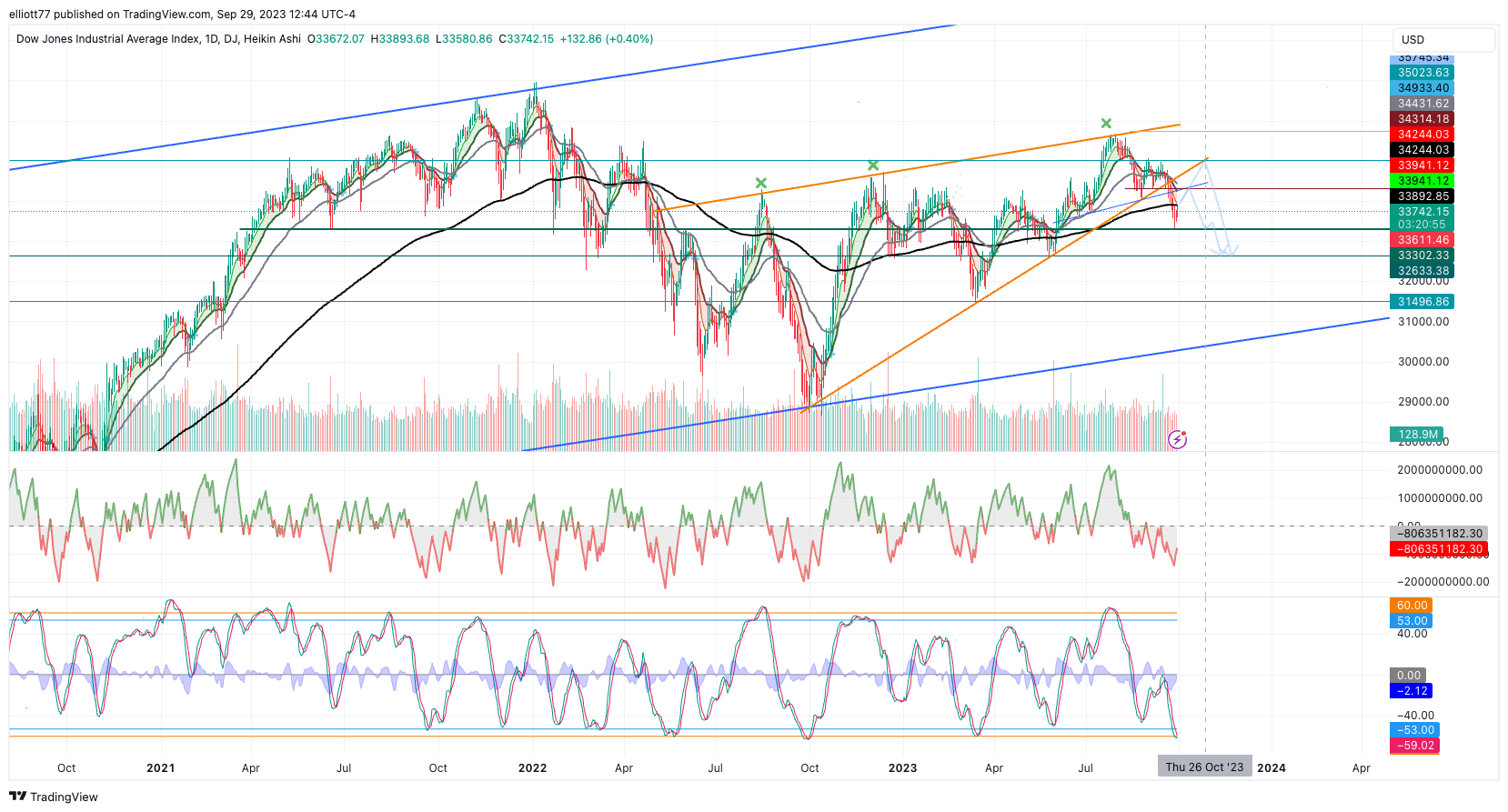Click the close value C33742.15

(526, 39)
